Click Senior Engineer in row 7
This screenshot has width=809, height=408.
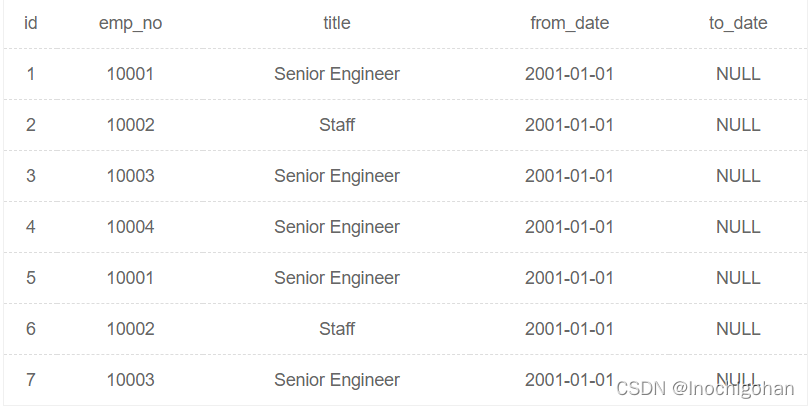(x=337, y=380)
